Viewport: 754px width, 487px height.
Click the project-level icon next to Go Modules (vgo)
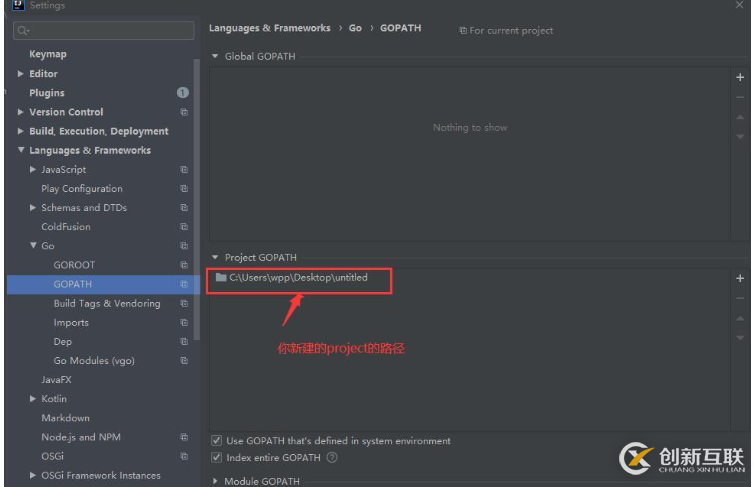pos(184,361)
